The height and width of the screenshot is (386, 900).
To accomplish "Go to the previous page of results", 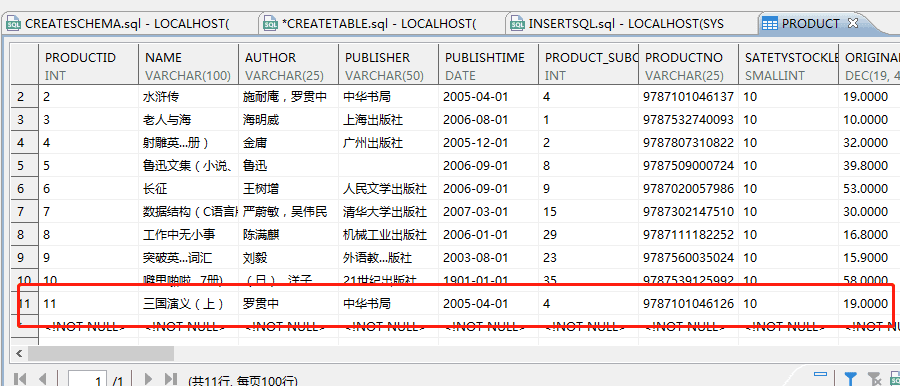I will (42, 379).
